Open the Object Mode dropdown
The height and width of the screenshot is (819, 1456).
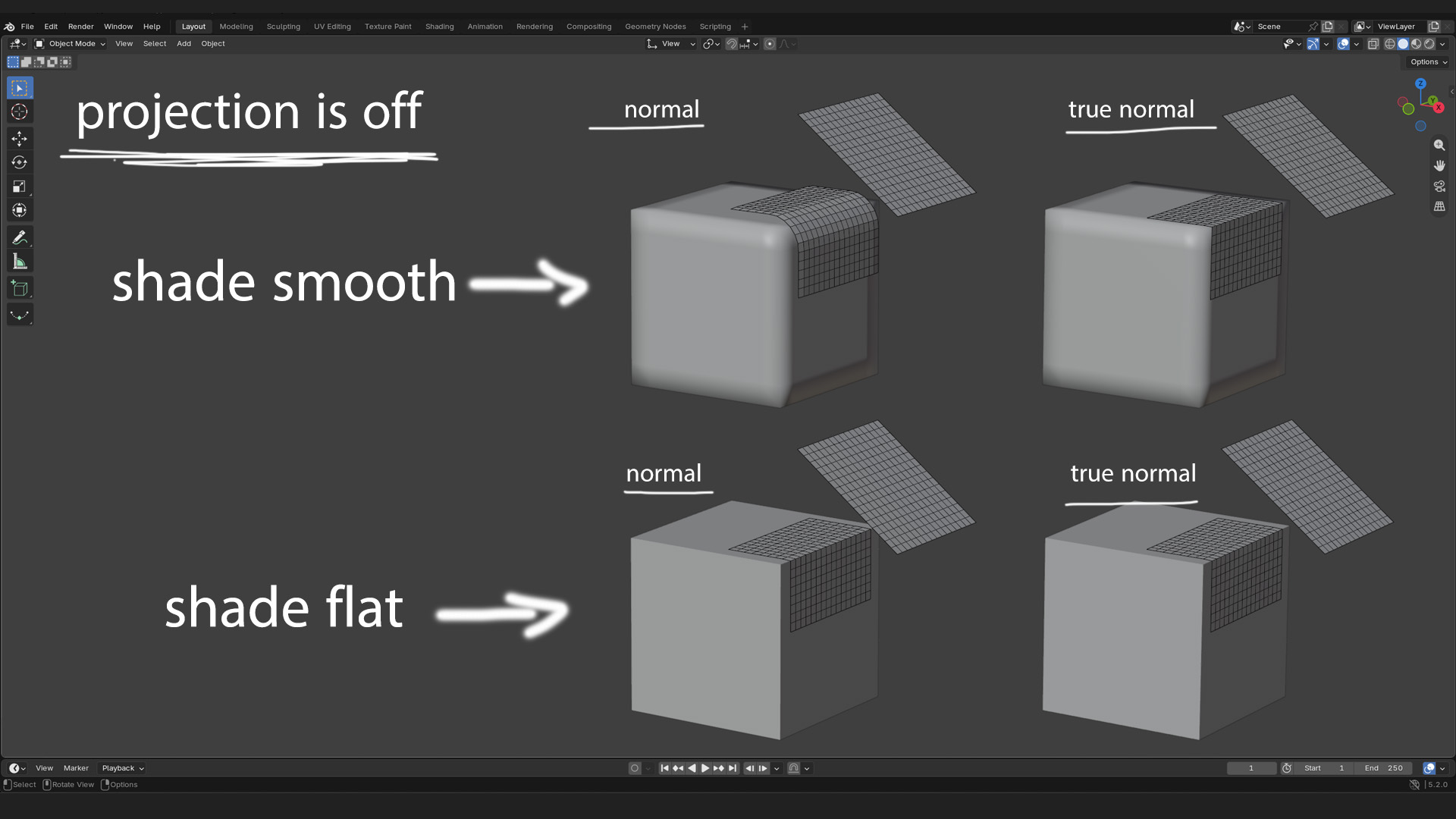tap(71, 44)
